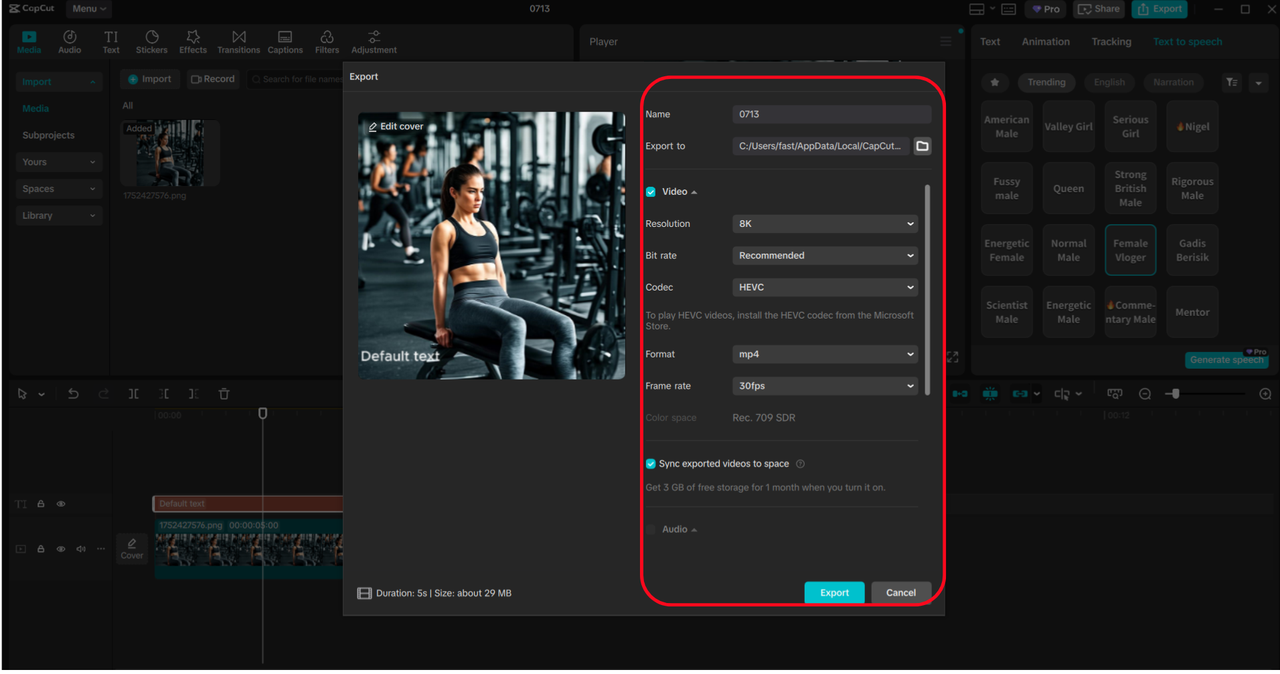This screenshot has width=1280, height=674.
Task: Disable Sync exported videos to space
Action: 651,464
